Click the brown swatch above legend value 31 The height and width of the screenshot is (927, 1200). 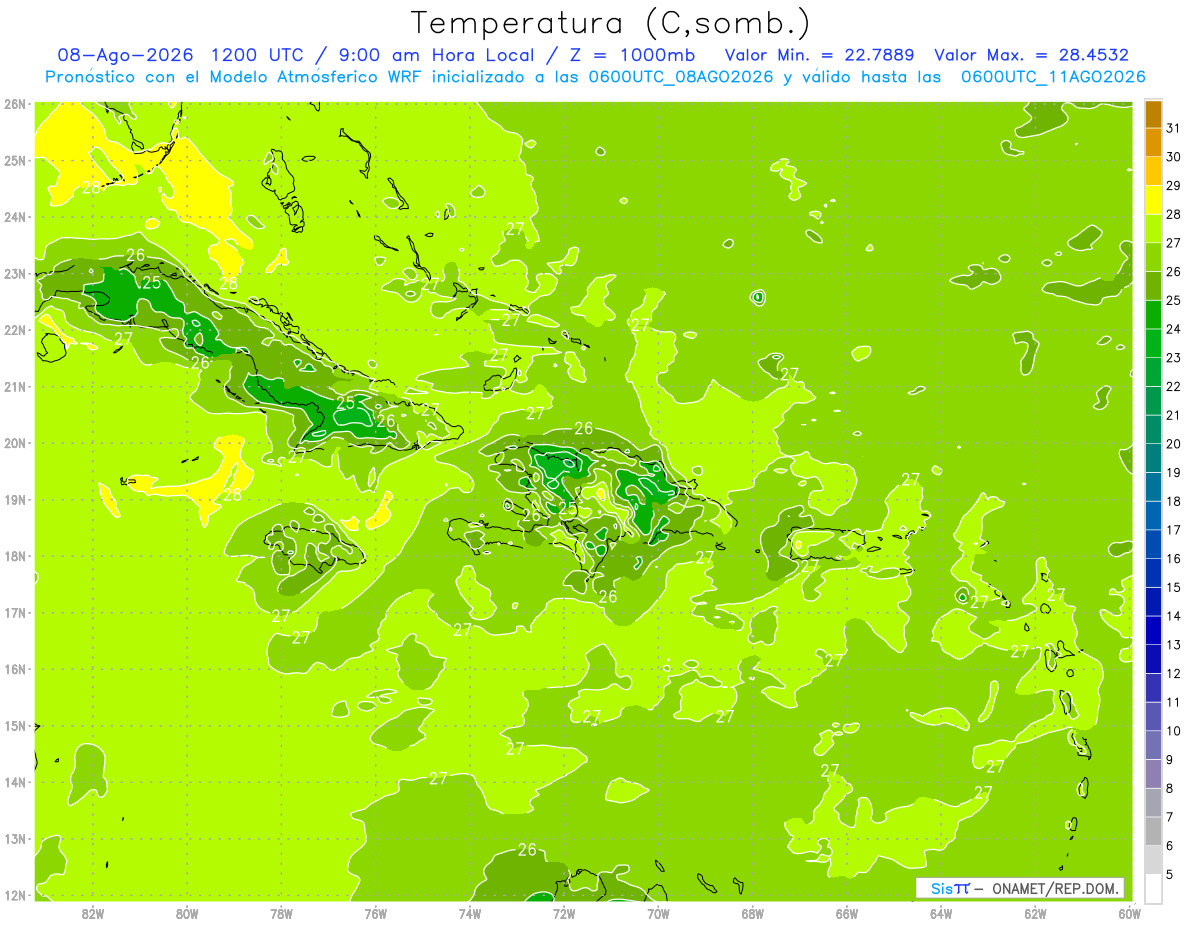[x=1153, y=115]
